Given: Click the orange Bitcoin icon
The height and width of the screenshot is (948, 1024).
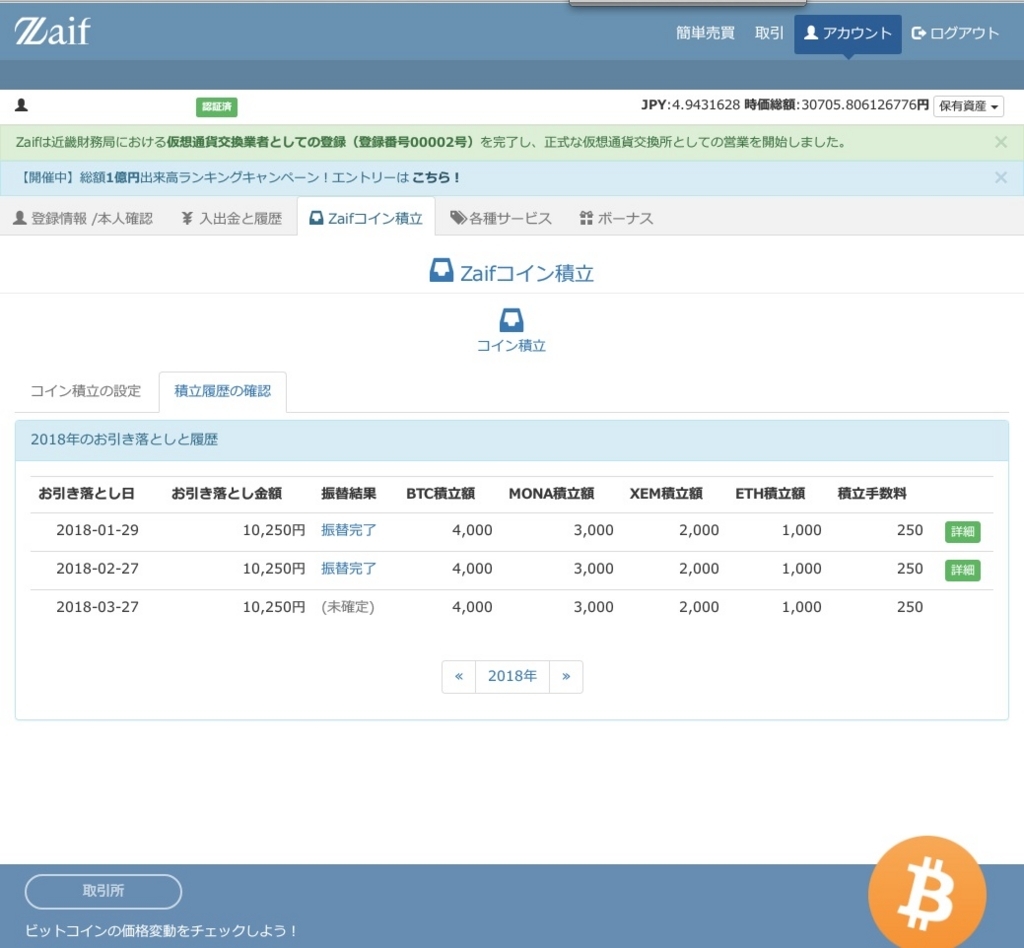Looking at the screenshot, I should 927,894.
